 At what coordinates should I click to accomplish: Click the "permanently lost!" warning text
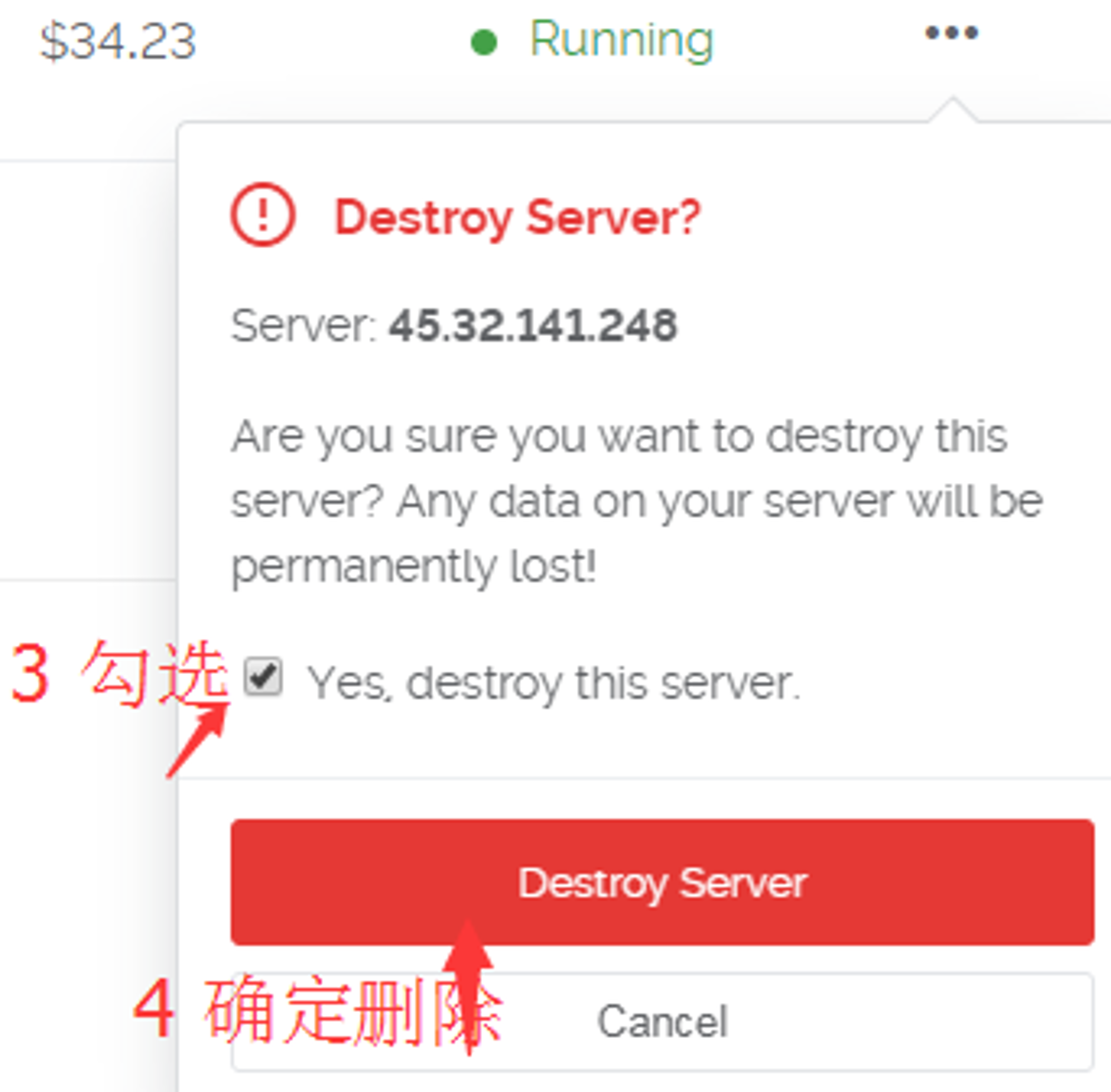point(414,567)
